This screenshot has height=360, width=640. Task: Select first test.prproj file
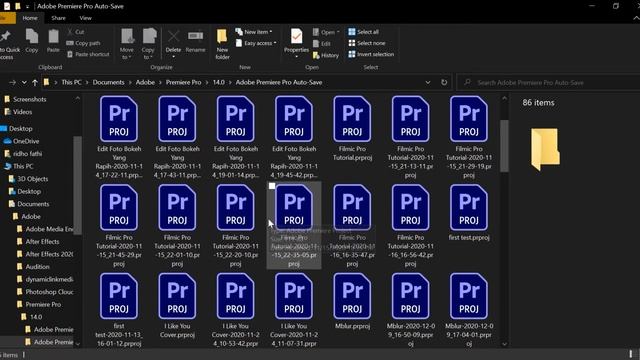[469, 212]
